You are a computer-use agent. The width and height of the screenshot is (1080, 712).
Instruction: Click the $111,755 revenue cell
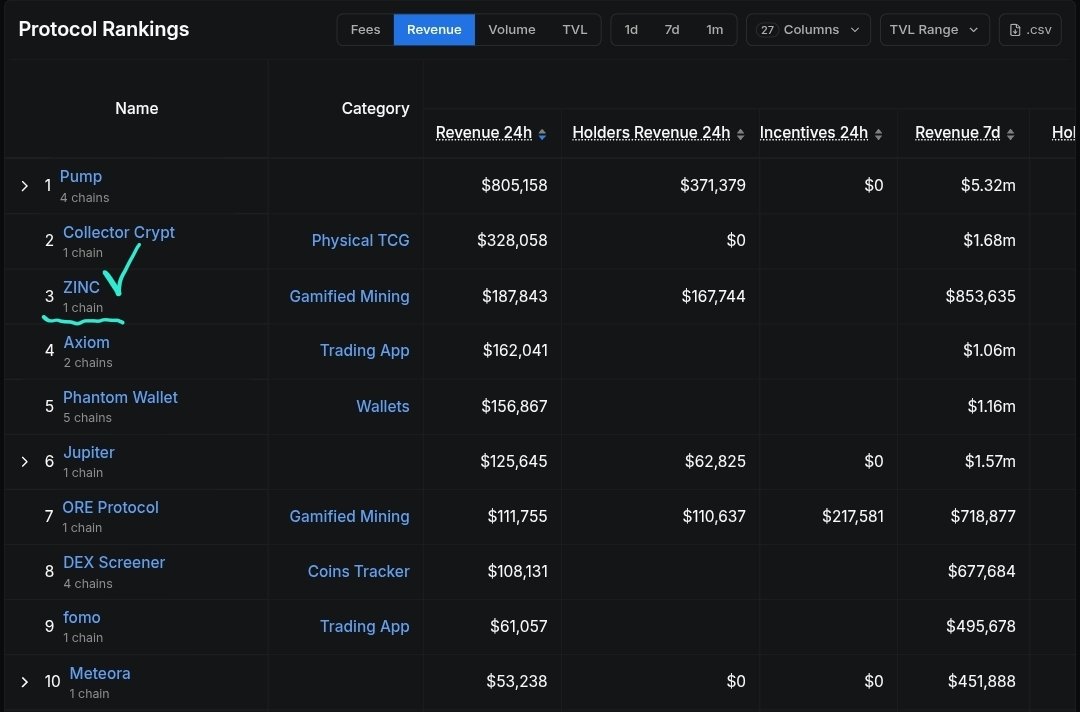coord(517,516)
